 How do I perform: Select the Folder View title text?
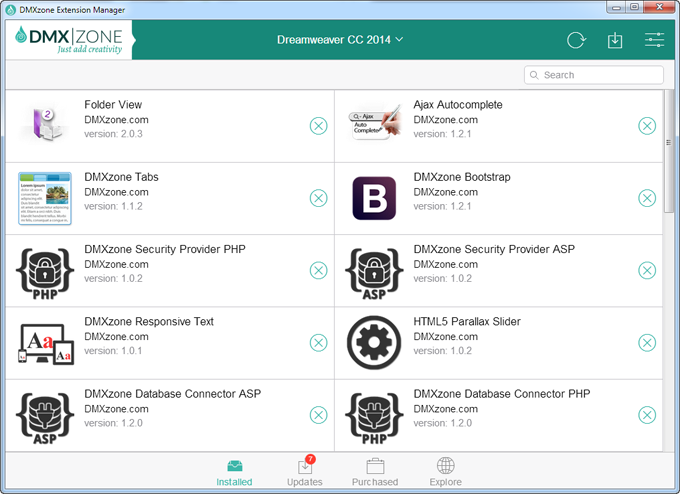click(113, 105)
